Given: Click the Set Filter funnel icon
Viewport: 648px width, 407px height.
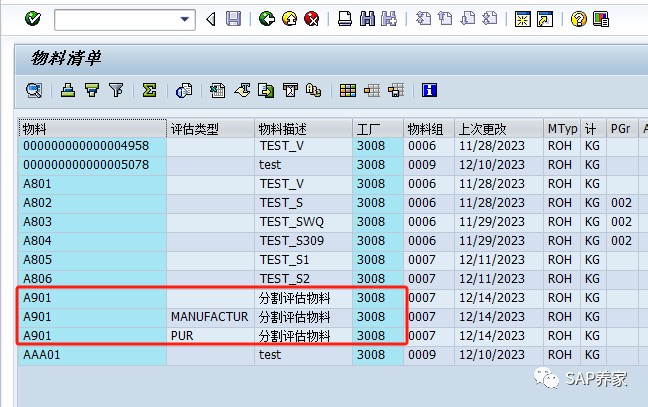Looking at the screenshot, I should click(116, 90).
